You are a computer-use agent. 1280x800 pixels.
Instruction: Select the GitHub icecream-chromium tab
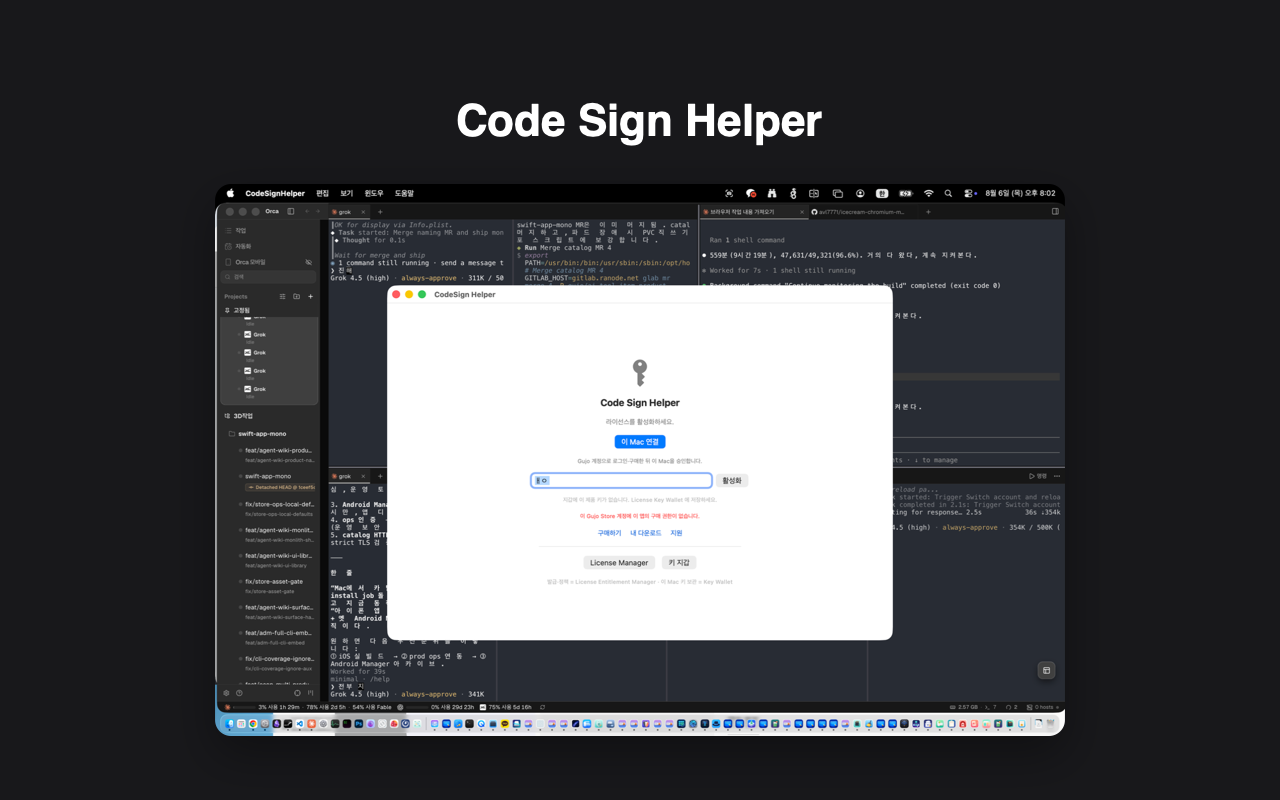coord(862,212)
